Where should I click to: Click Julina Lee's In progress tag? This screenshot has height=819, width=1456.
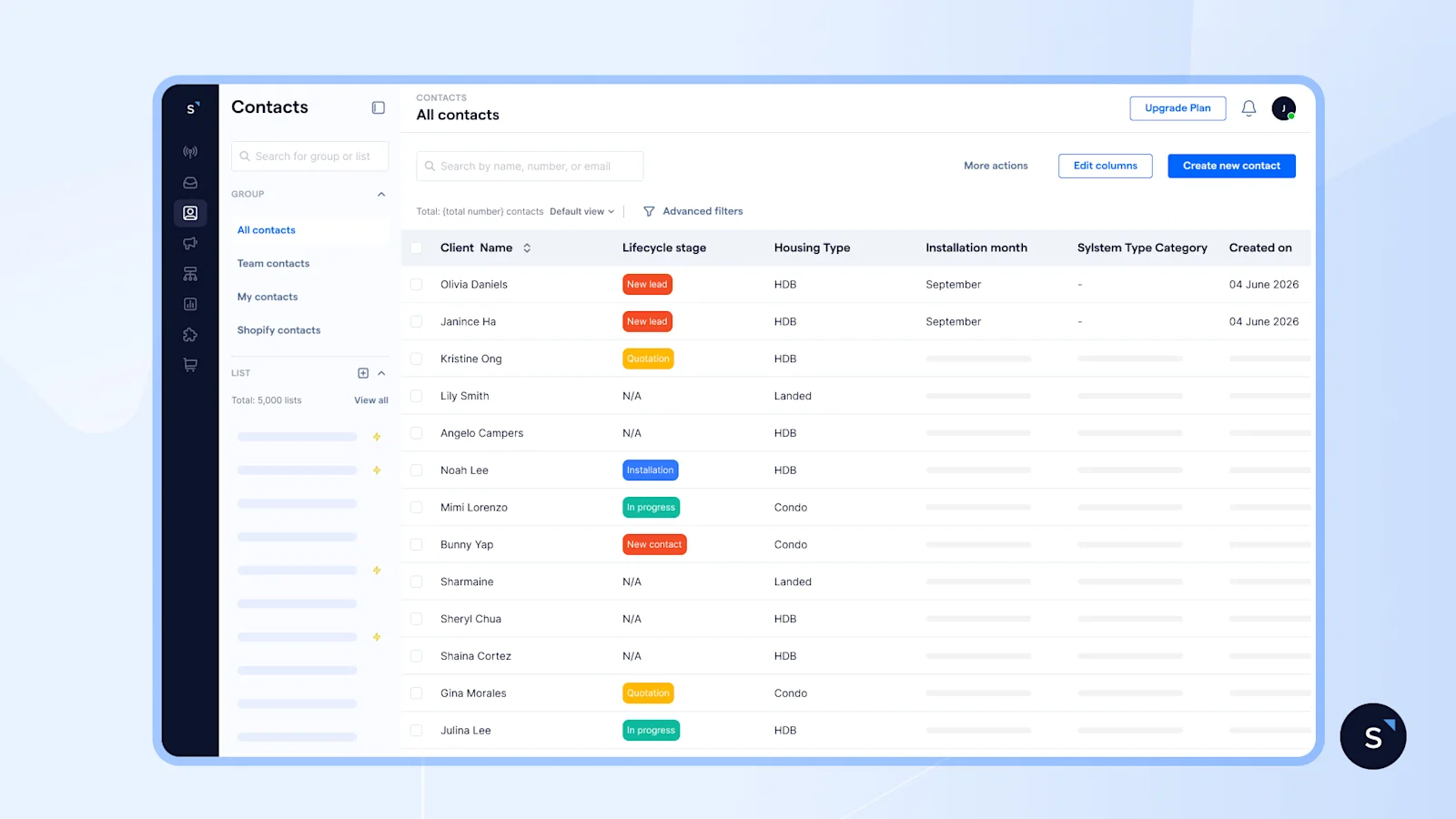click(x=651, y=731)
